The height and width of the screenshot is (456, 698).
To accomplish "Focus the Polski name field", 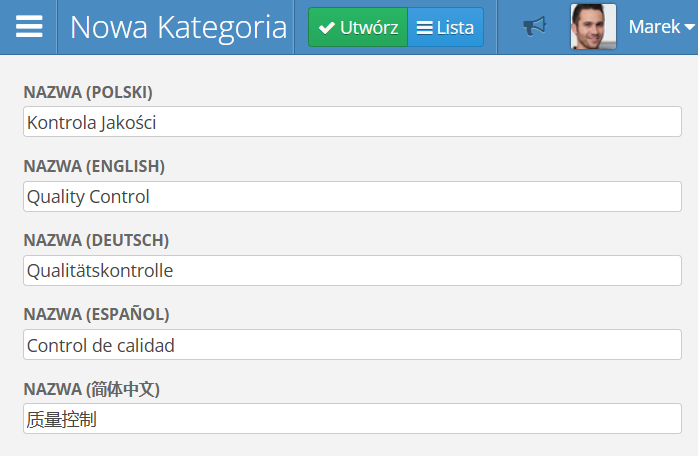I will pos(350,123).
